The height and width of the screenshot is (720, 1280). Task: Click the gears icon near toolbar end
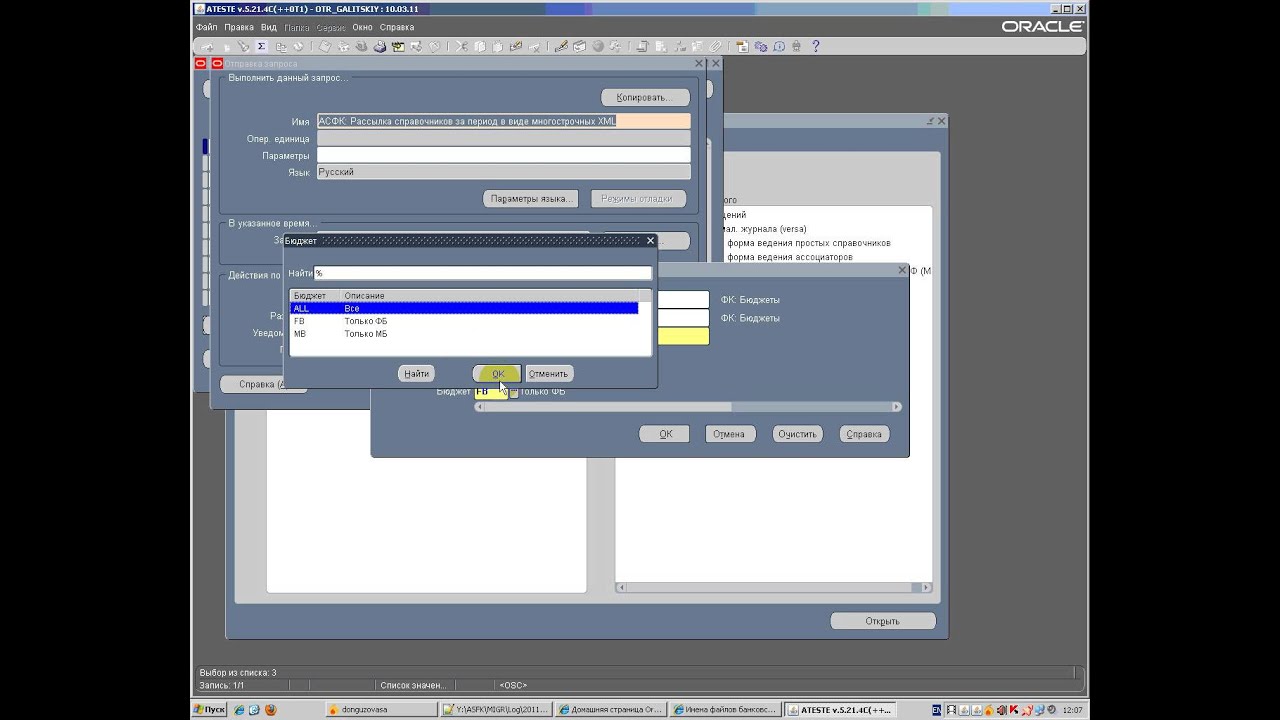point(760,46)
